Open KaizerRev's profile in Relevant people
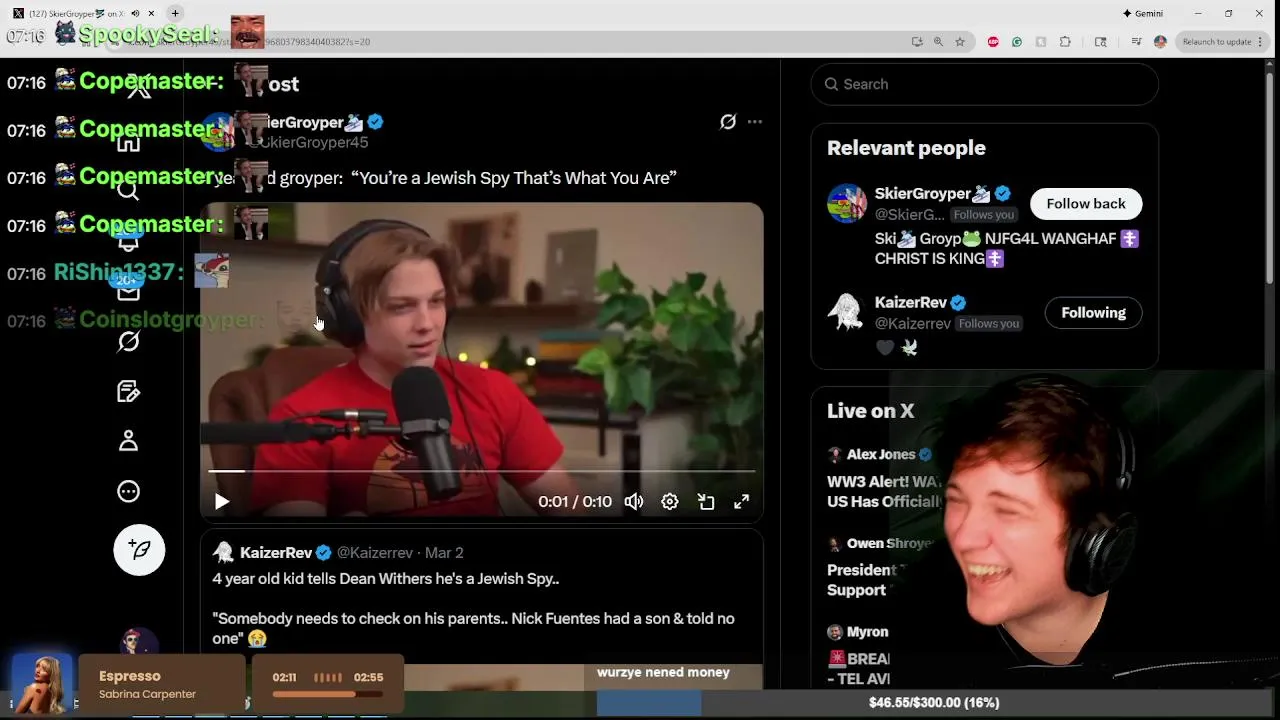 910,303
